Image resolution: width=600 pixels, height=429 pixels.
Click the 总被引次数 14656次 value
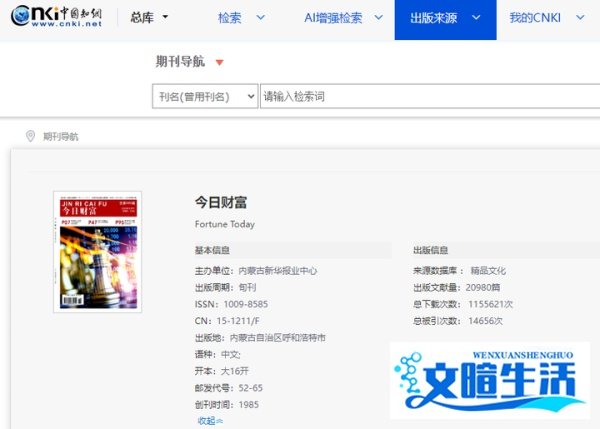point(485,321)
